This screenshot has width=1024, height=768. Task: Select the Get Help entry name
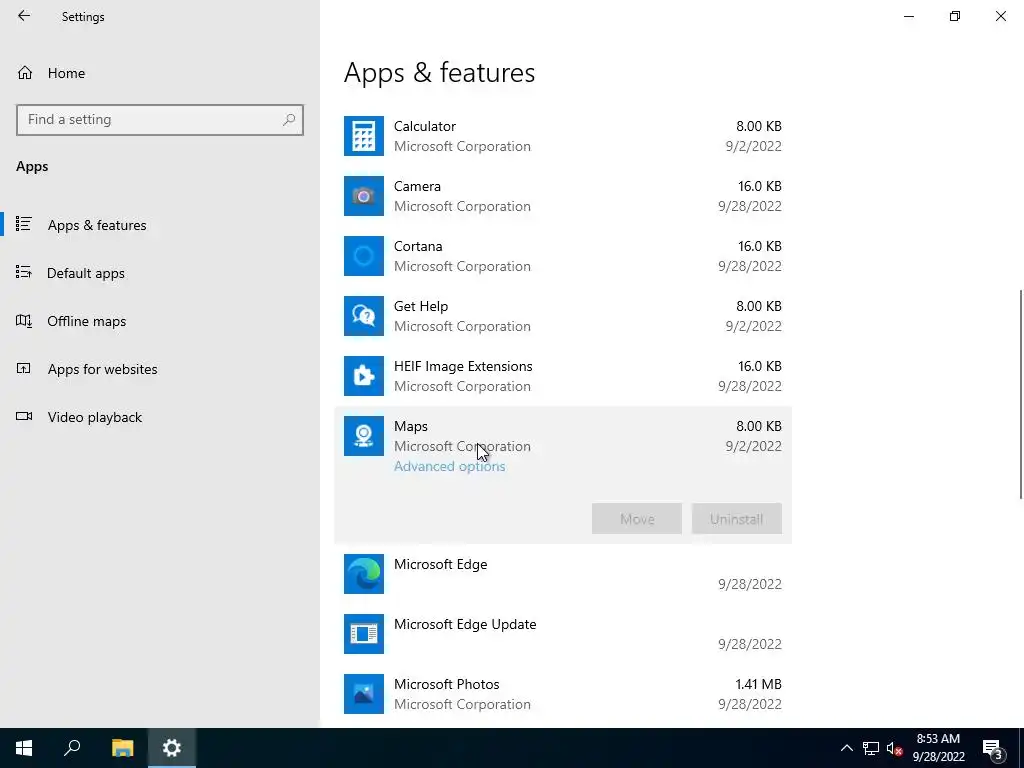[421, 306]
